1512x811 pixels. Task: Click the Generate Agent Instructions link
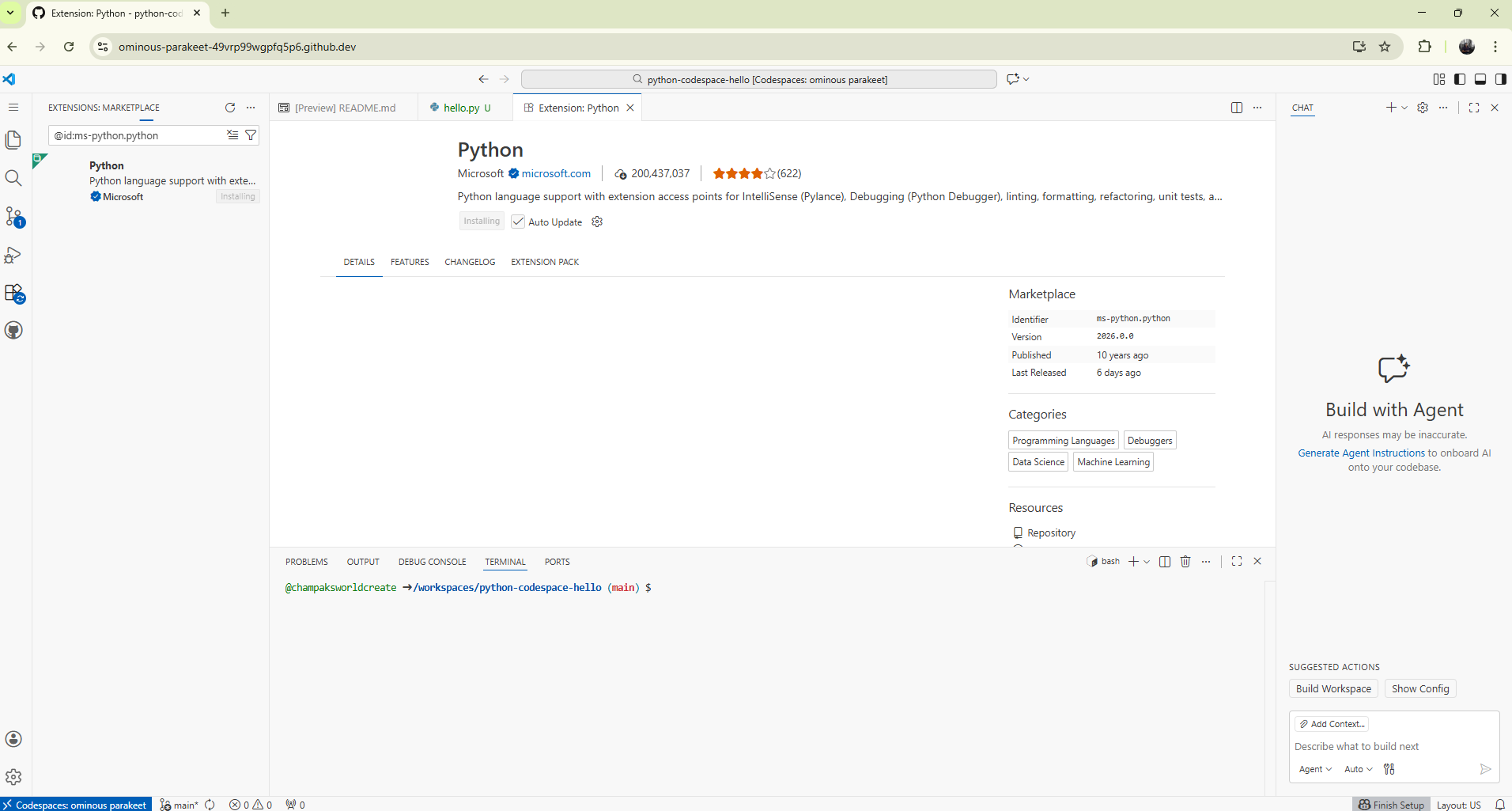click(1361, 453)
